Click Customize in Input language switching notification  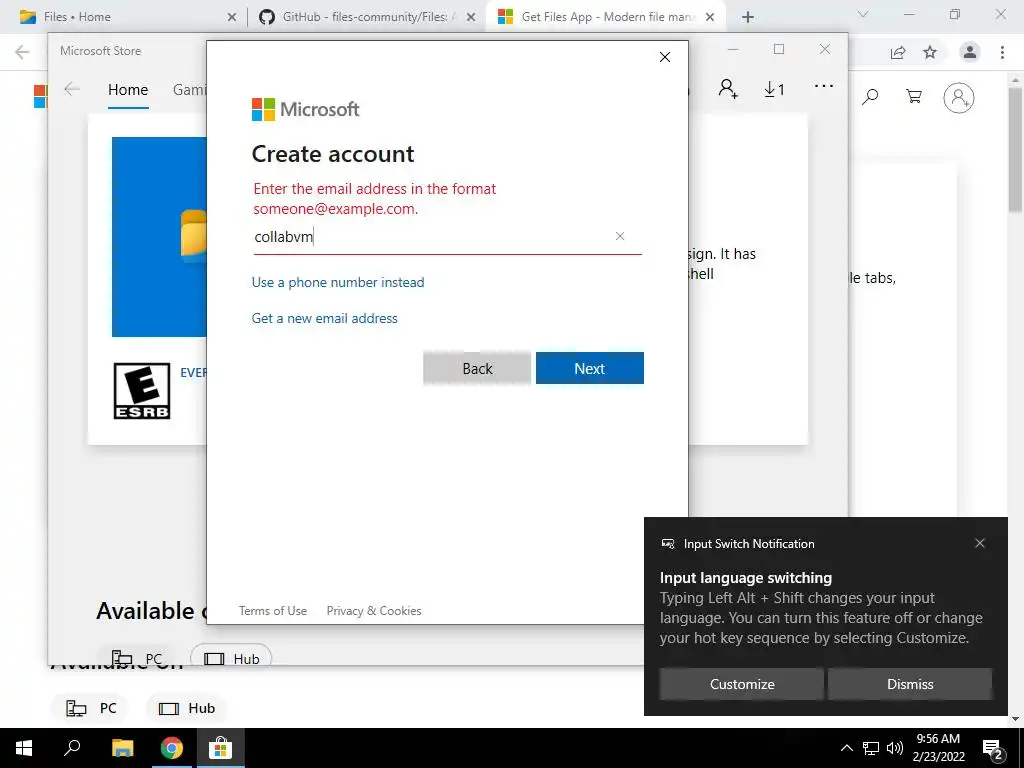[742, 684]
